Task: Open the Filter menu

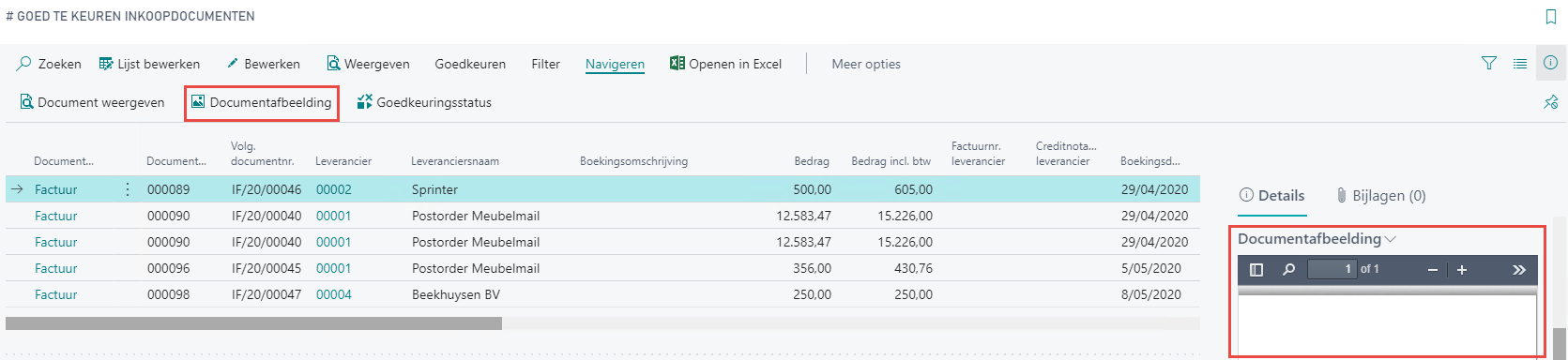Action: click(545, 64)
